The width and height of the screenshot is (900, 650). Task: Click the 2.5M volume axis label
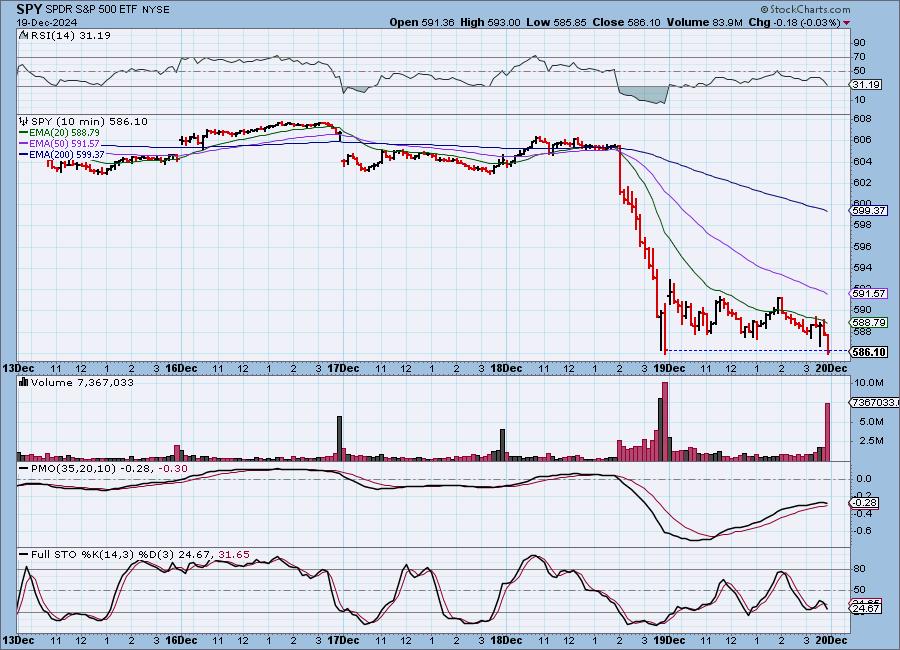(x=871, y=441)
